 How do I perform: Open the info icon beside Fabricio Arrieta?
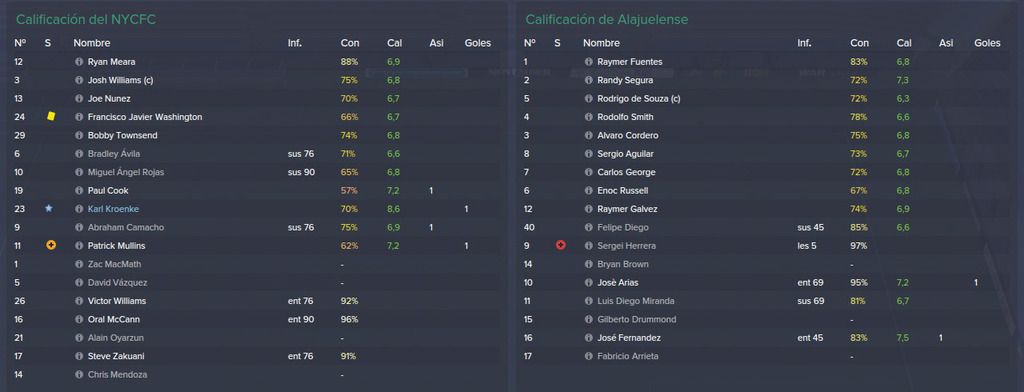click(588, 356)
